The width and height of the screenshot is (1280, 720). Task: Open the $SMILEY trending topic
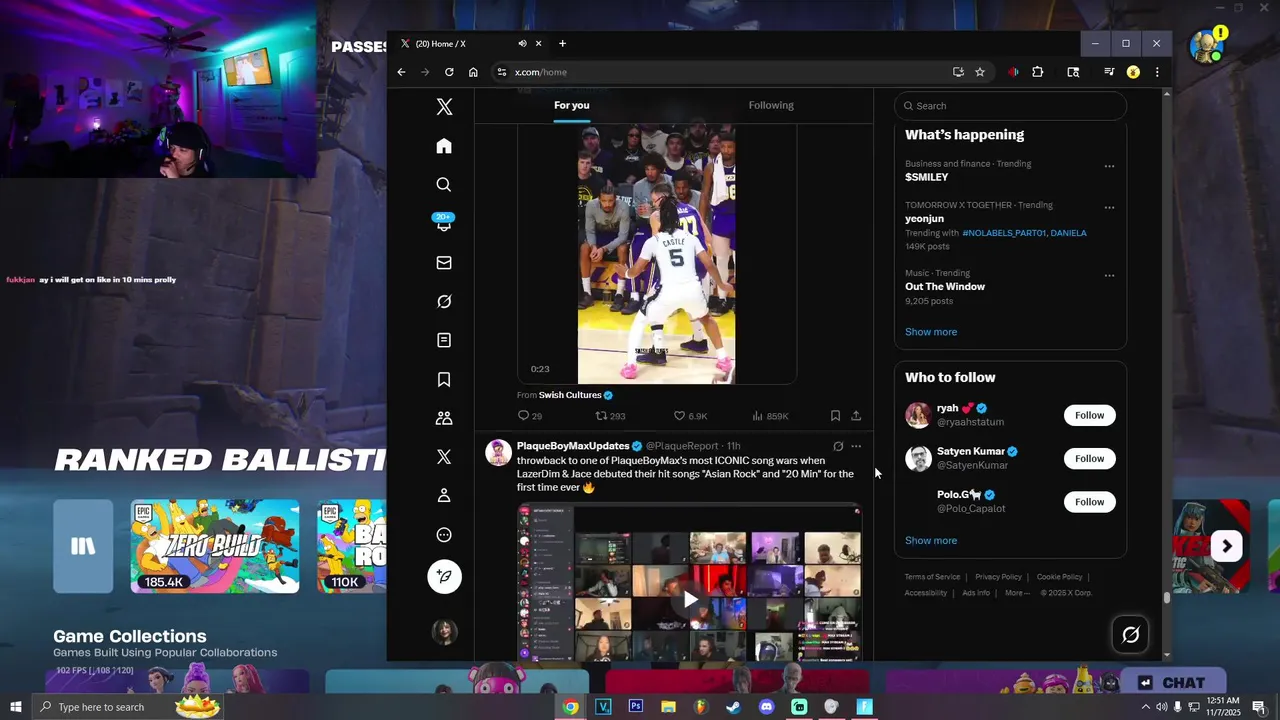[x=927, y=177]
